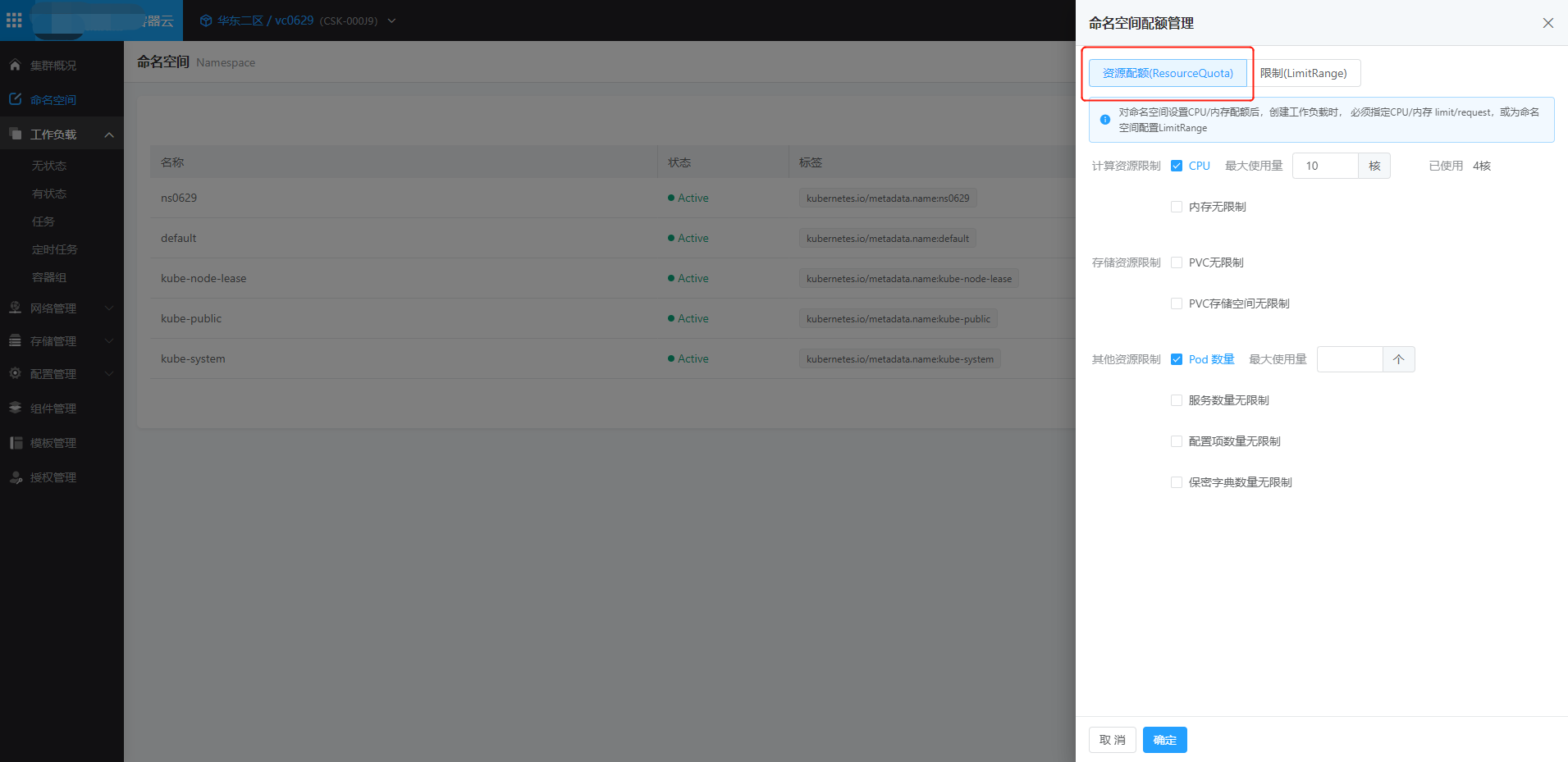The image size is (1568, 762).
Task: Click the CPU 最大使用量 input field
Action: coord(1325,166)
